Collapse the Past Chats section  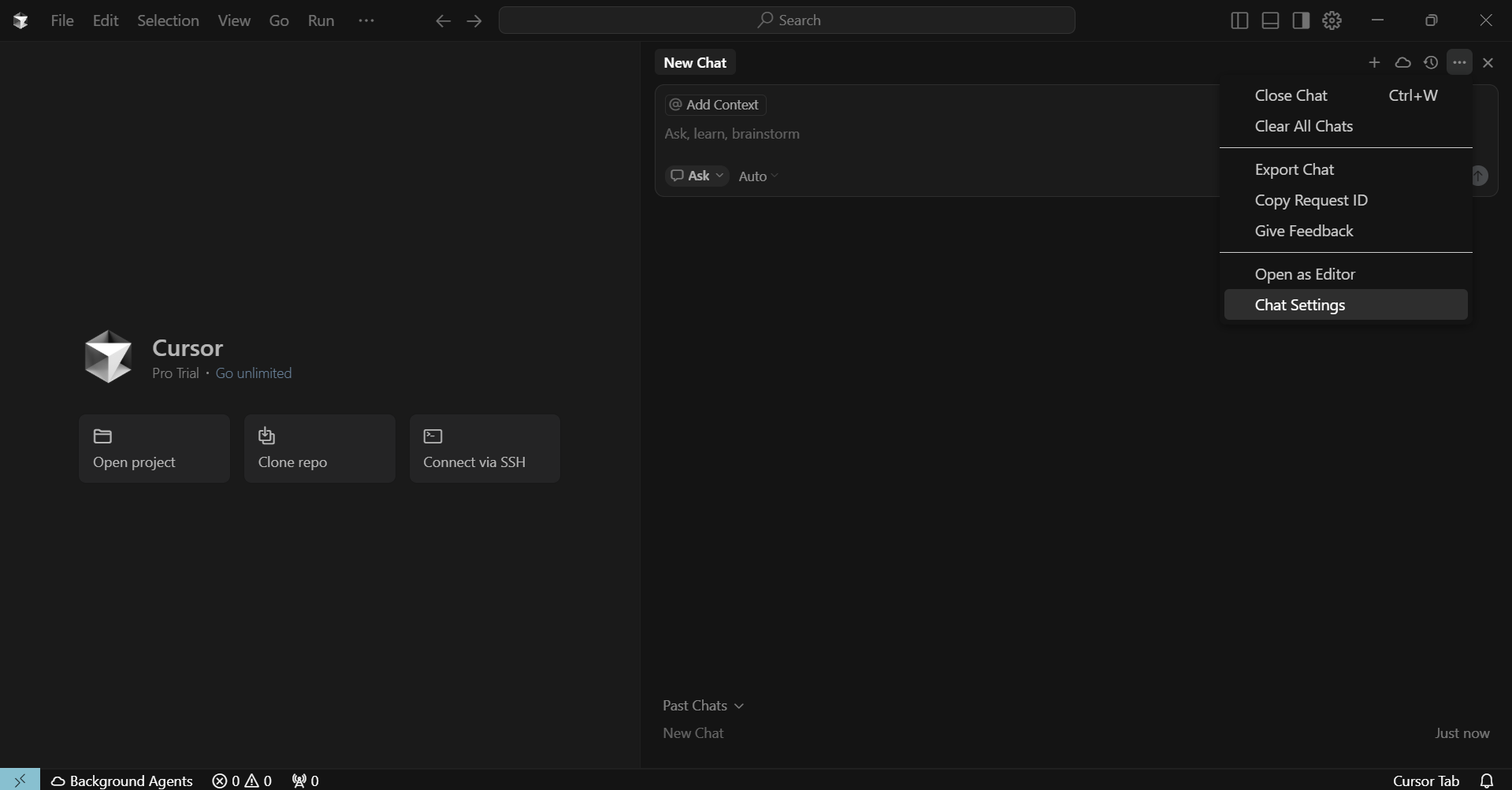pos(703,706)
